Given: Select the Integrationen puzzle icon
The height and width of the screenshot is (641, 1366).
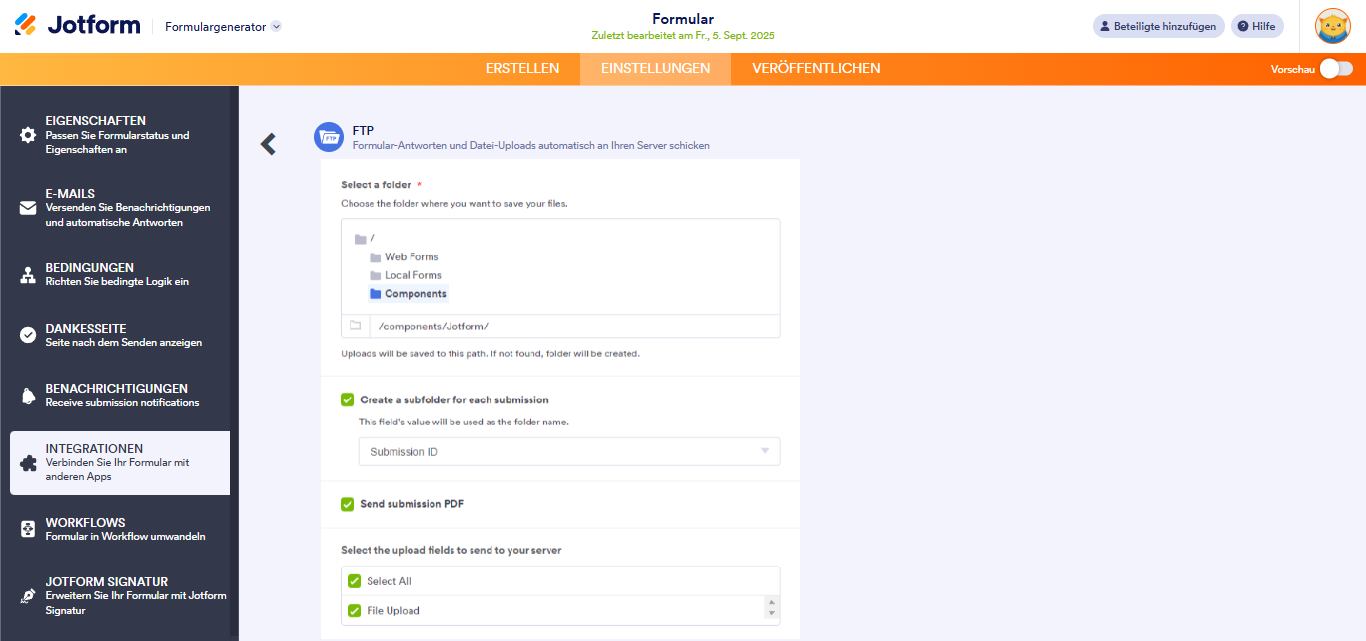Looking at the screenshot, I should point(27,462).
